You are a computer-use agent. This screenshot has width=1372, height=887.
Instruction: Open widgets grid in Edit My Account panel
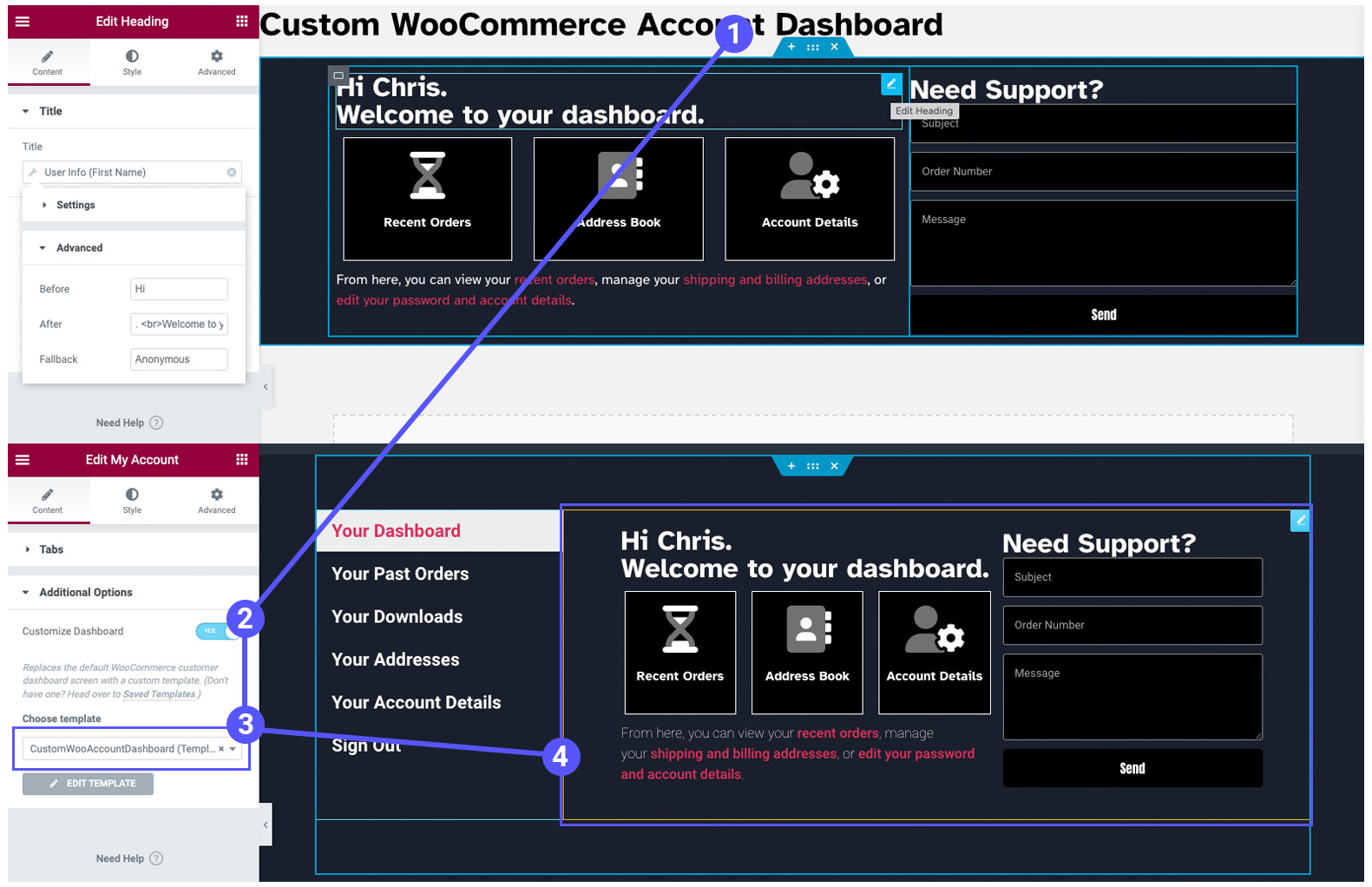pos(241,460)
